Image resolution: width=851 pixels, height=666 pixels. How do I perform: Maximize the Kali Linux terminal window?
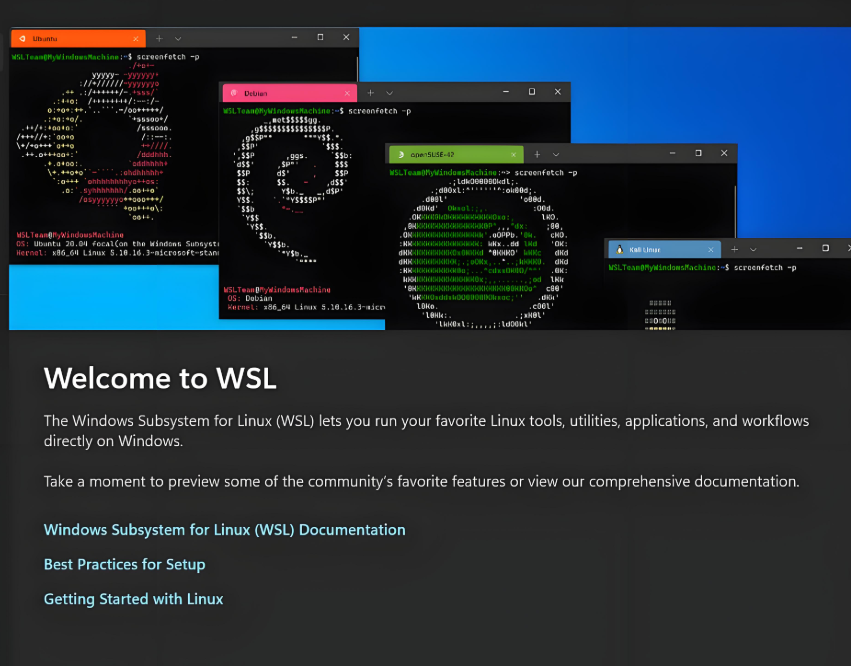pos(825,248)
